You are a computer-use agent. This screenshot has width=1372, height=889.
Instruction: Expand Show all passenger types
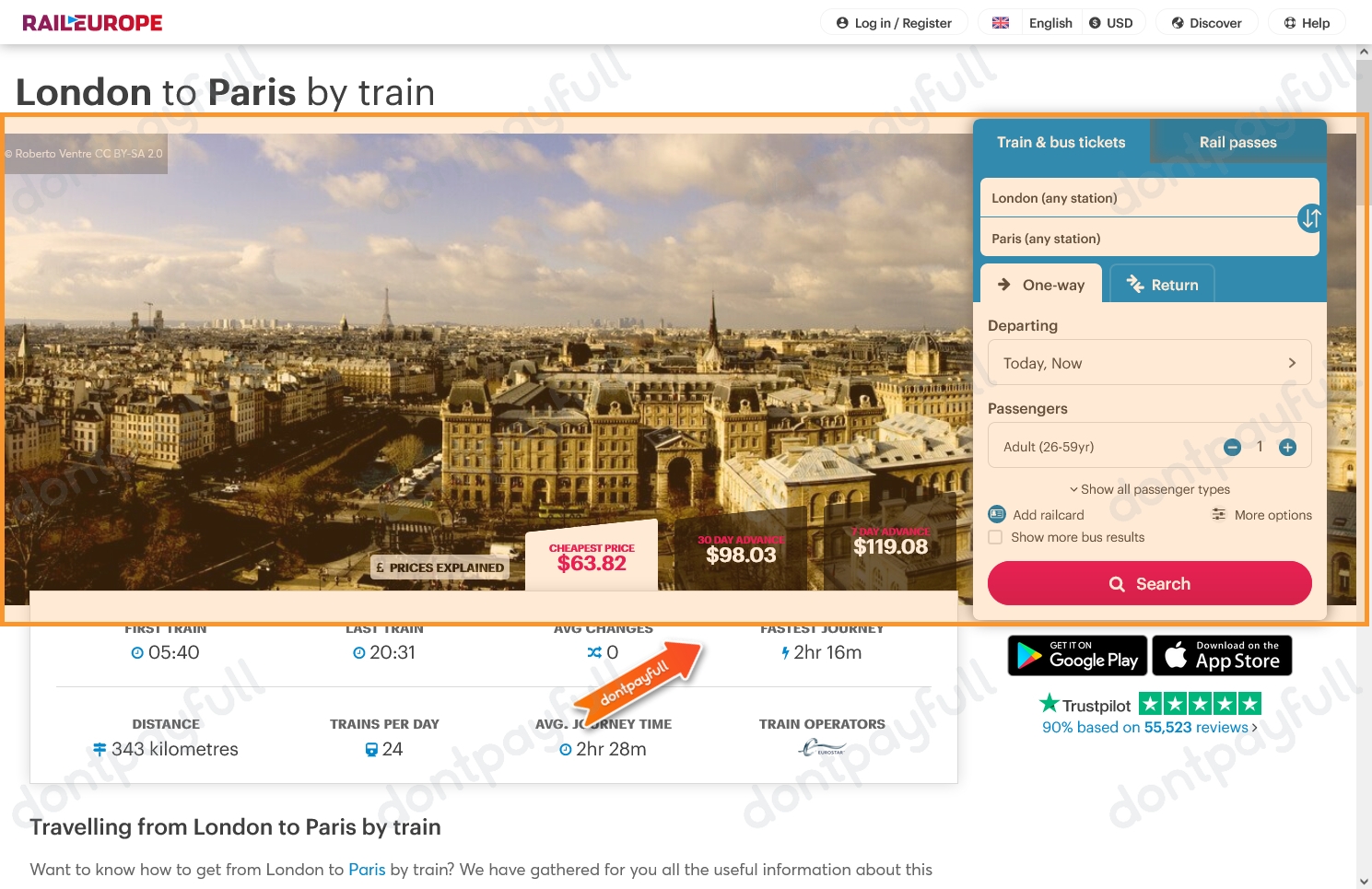point(1149,489)
